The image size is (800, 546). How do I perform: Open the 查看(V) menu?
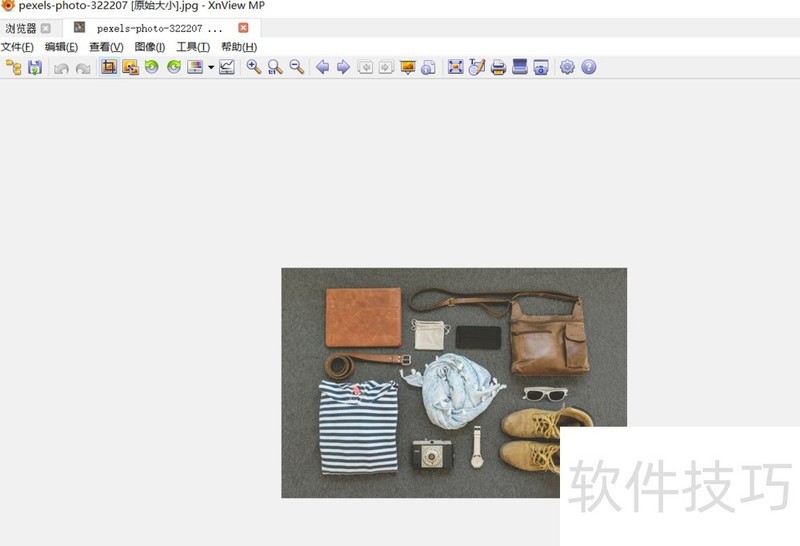pos(106,47)
